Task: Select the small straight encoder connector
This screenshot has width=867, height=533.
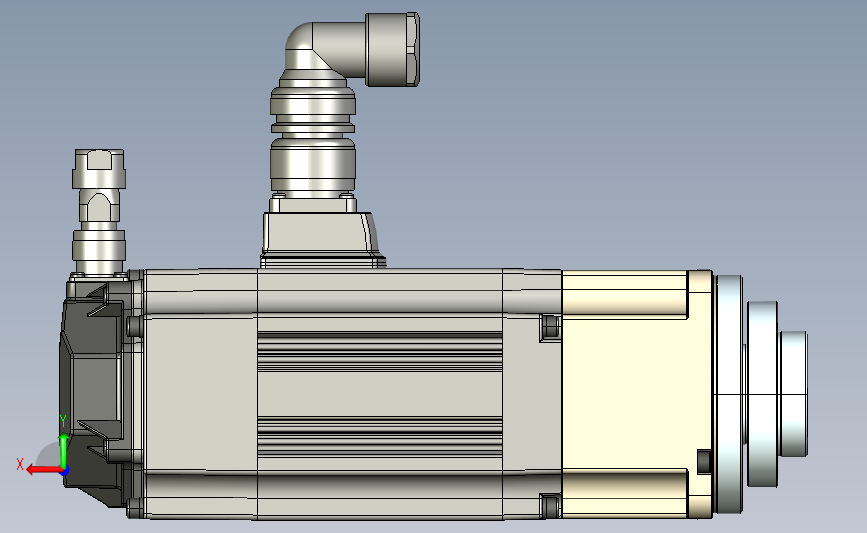Action: pyautogui.click(x=99, y=211)
